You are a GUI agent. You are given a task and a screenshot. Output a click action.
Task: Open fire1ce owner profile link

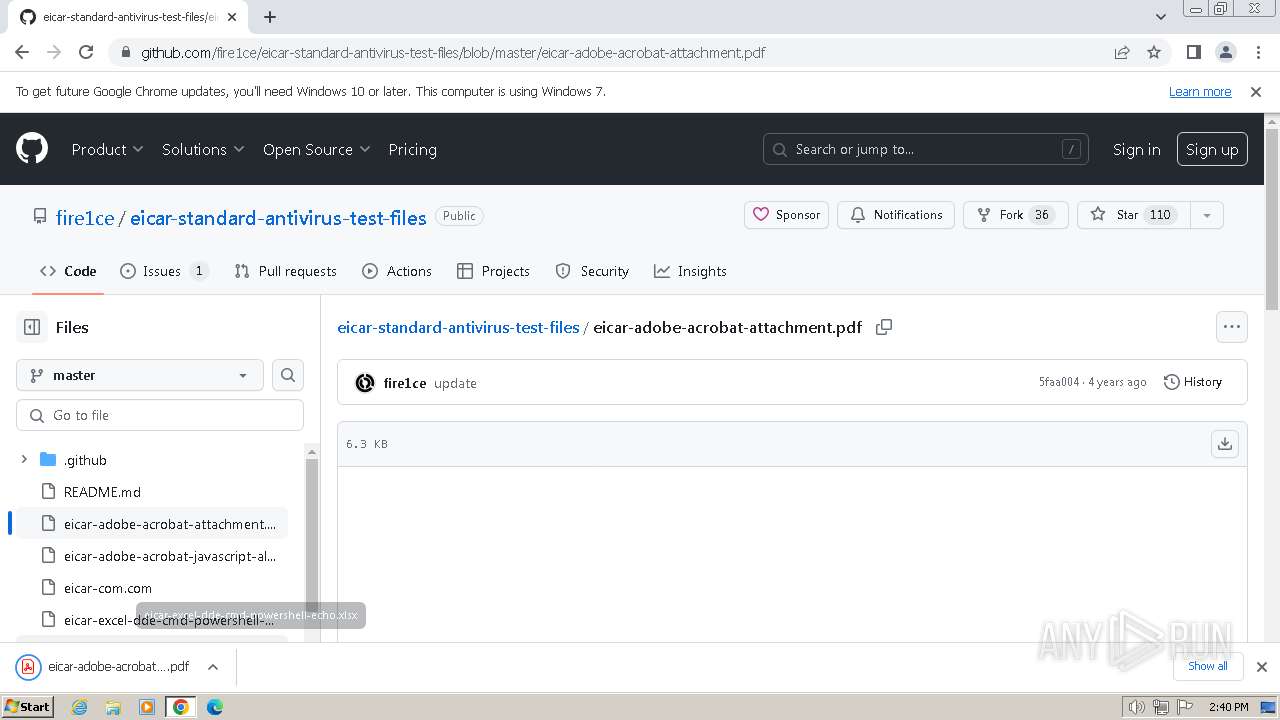pyautogui.click(x=85, y=218)
